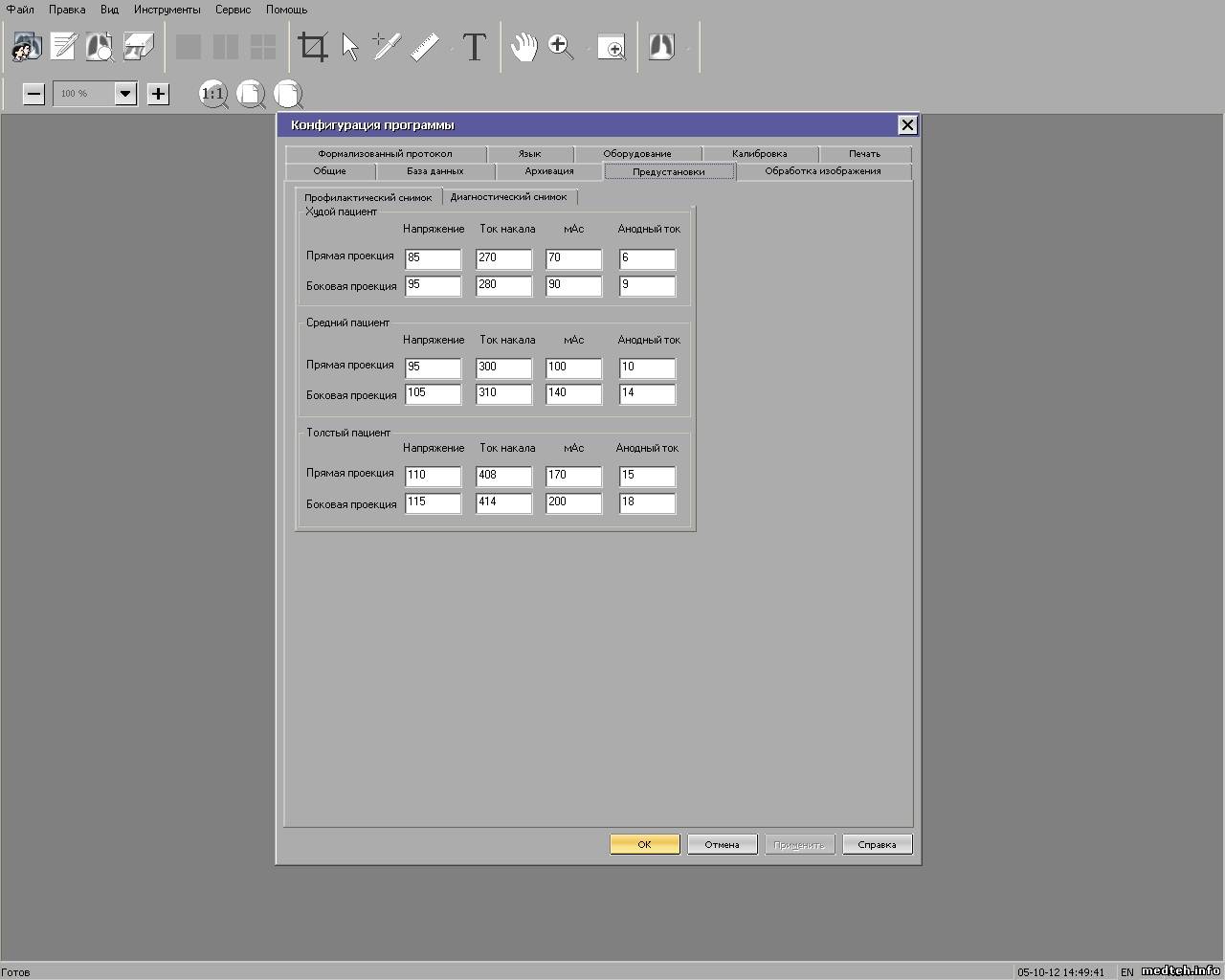Select the arrow pointer tool

point(350,47)
